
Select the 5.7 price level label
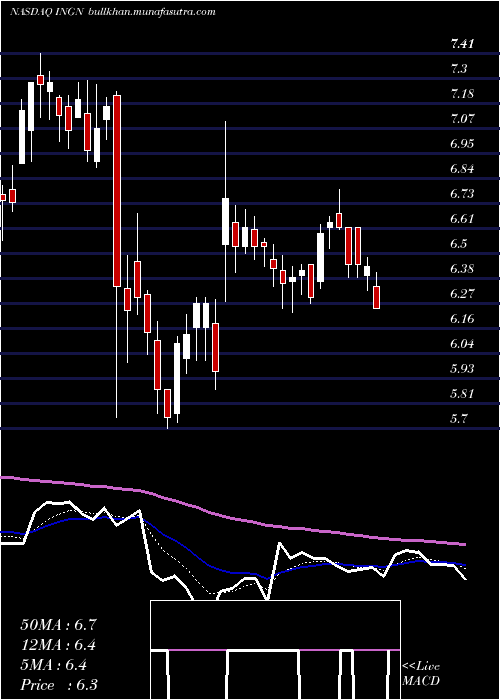coord(459,419)
